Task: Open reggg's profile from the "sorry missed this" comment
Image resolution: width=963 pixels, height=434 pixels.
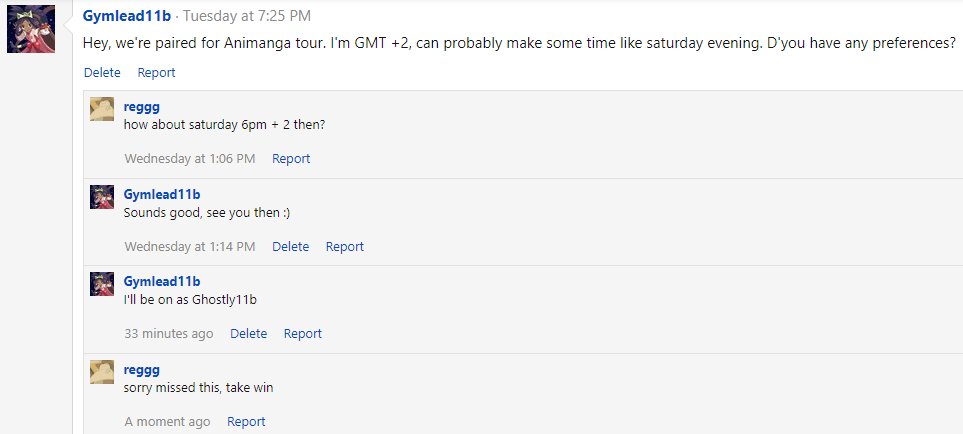Action: click(x=142, y=369)
